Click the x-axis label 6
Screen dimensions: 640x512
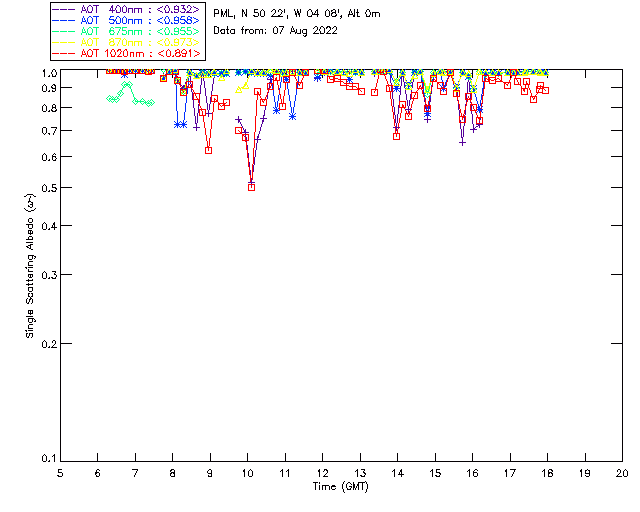[98, 473]
